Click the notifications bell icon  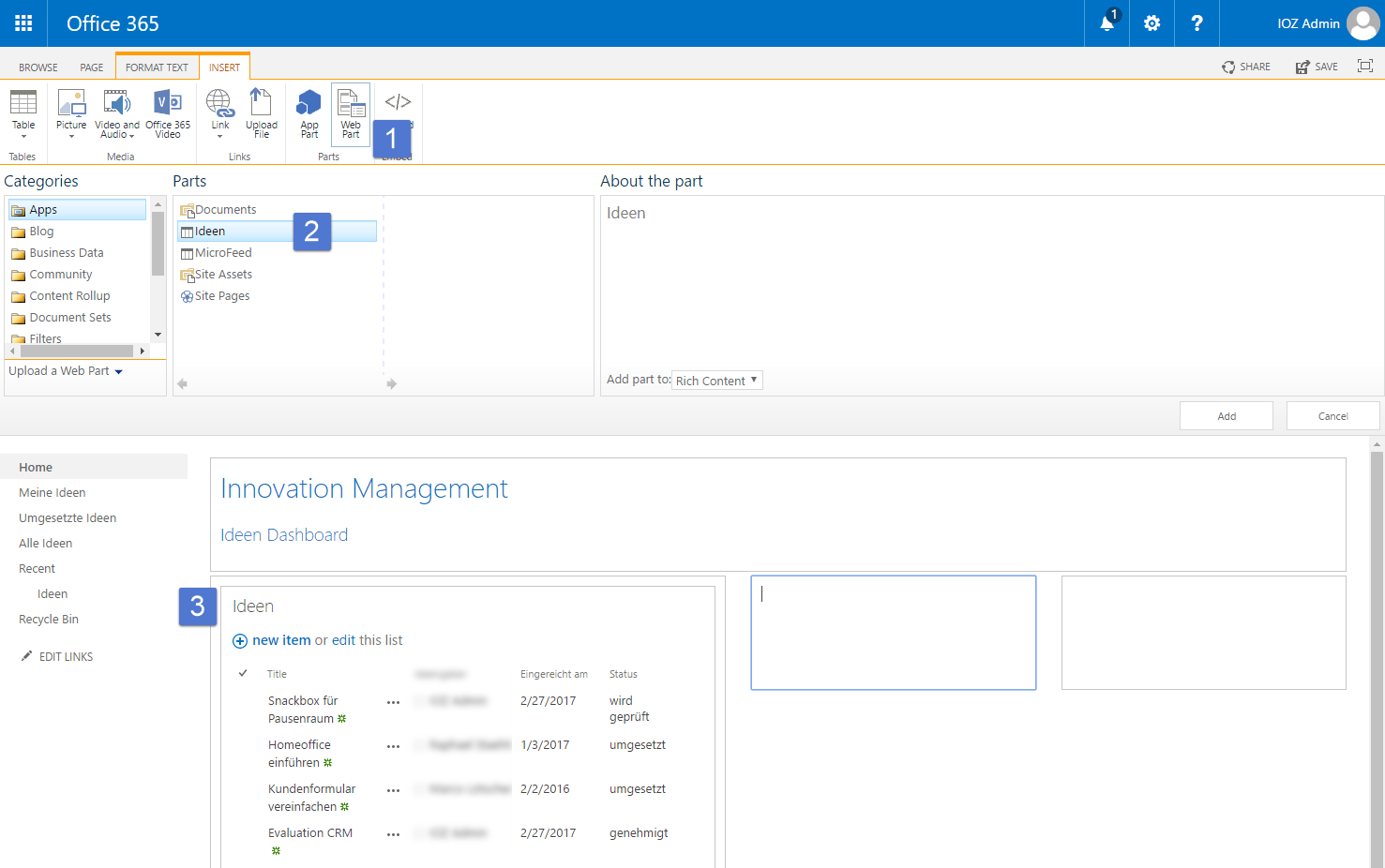click(1106, 23)
